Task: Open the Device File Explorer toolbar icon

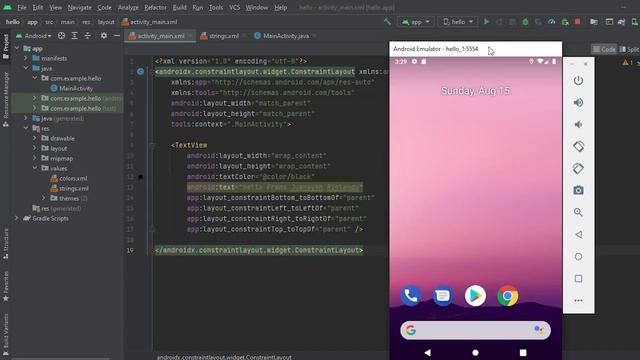Action: tap(594, 22)
